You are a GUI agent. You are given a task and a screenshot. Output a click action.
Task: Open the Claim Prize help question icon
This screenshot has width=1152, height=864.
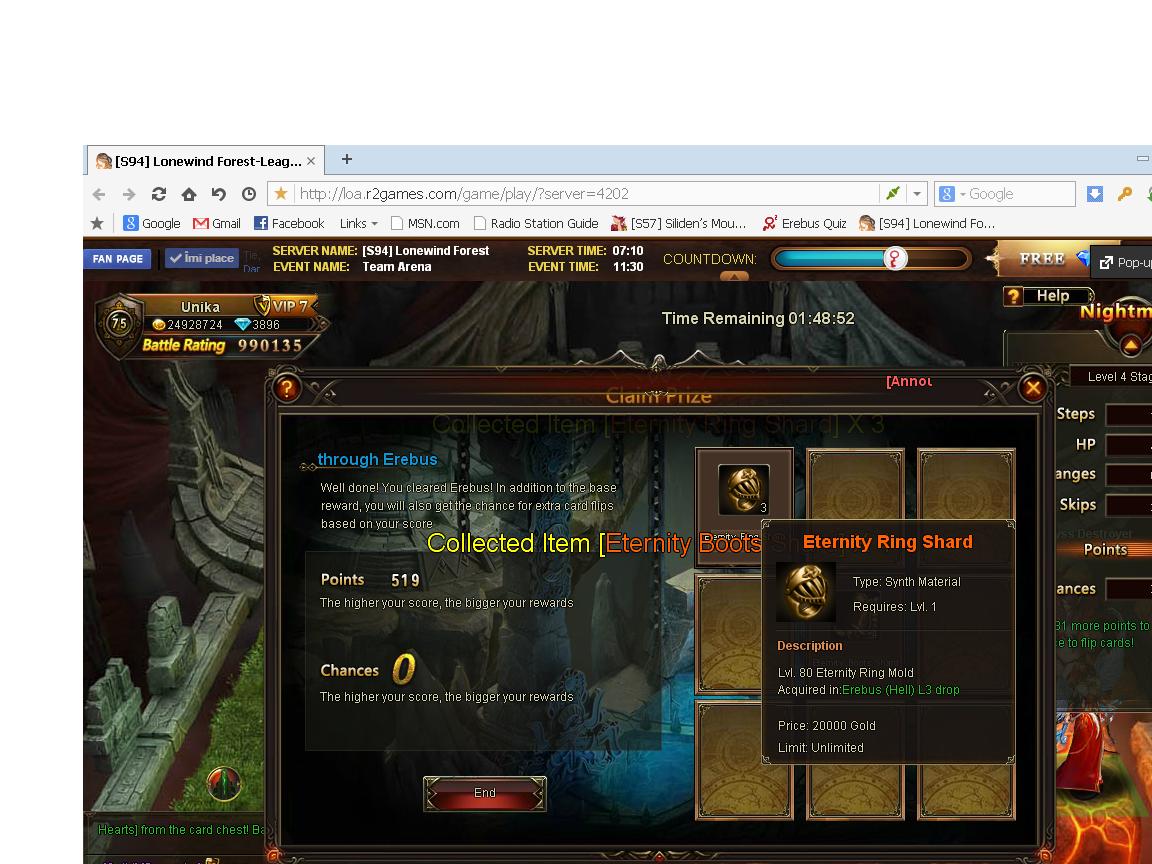(x=287, y=388)
